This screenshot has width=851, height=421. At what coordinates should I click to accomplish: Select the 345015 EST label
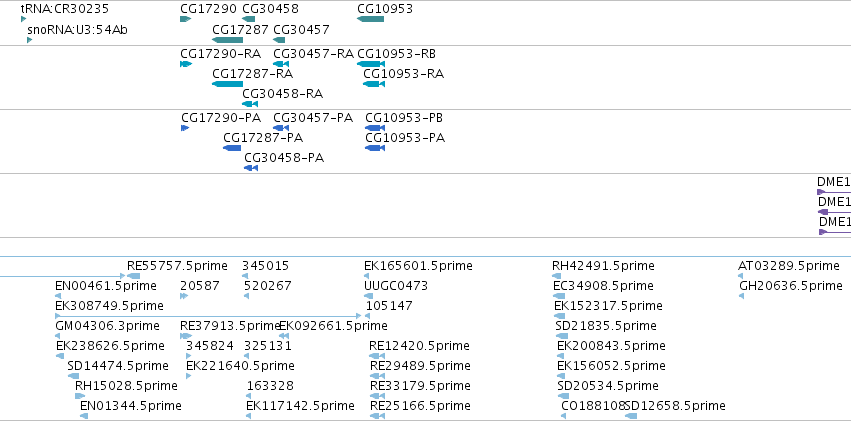(x=265, y=266)
